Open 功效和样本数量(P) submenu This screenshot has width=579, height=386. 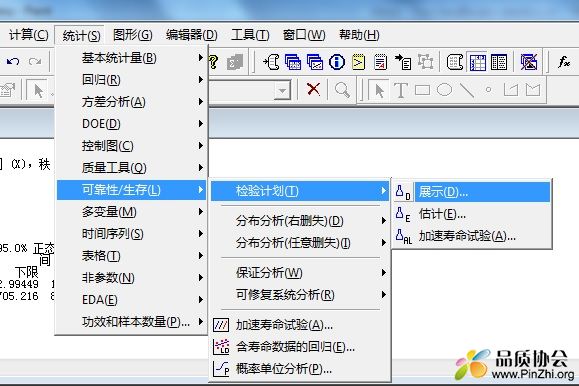(x=132, y=322)
